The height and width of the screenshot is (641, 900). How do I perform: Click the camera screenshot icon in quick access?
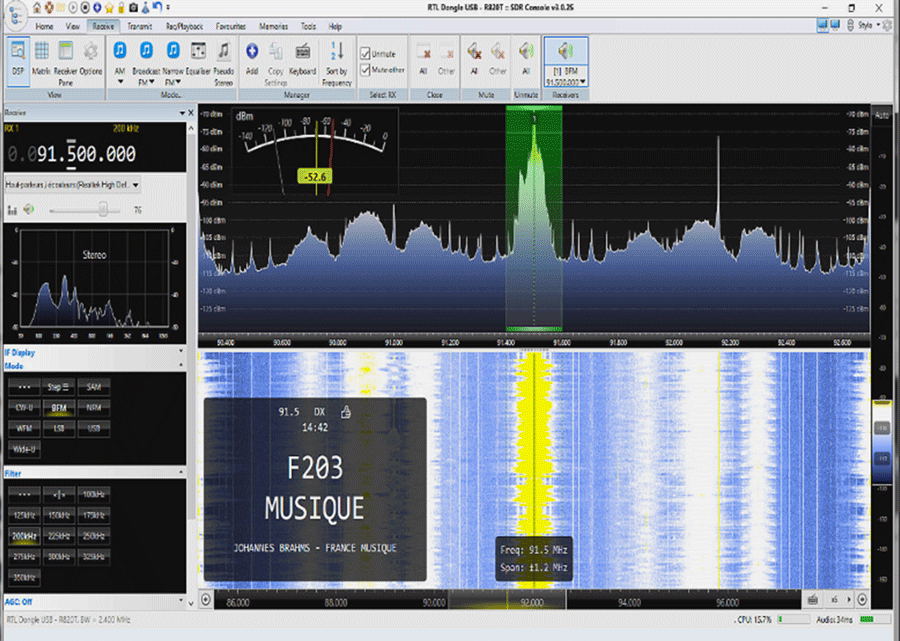(133, 7)
